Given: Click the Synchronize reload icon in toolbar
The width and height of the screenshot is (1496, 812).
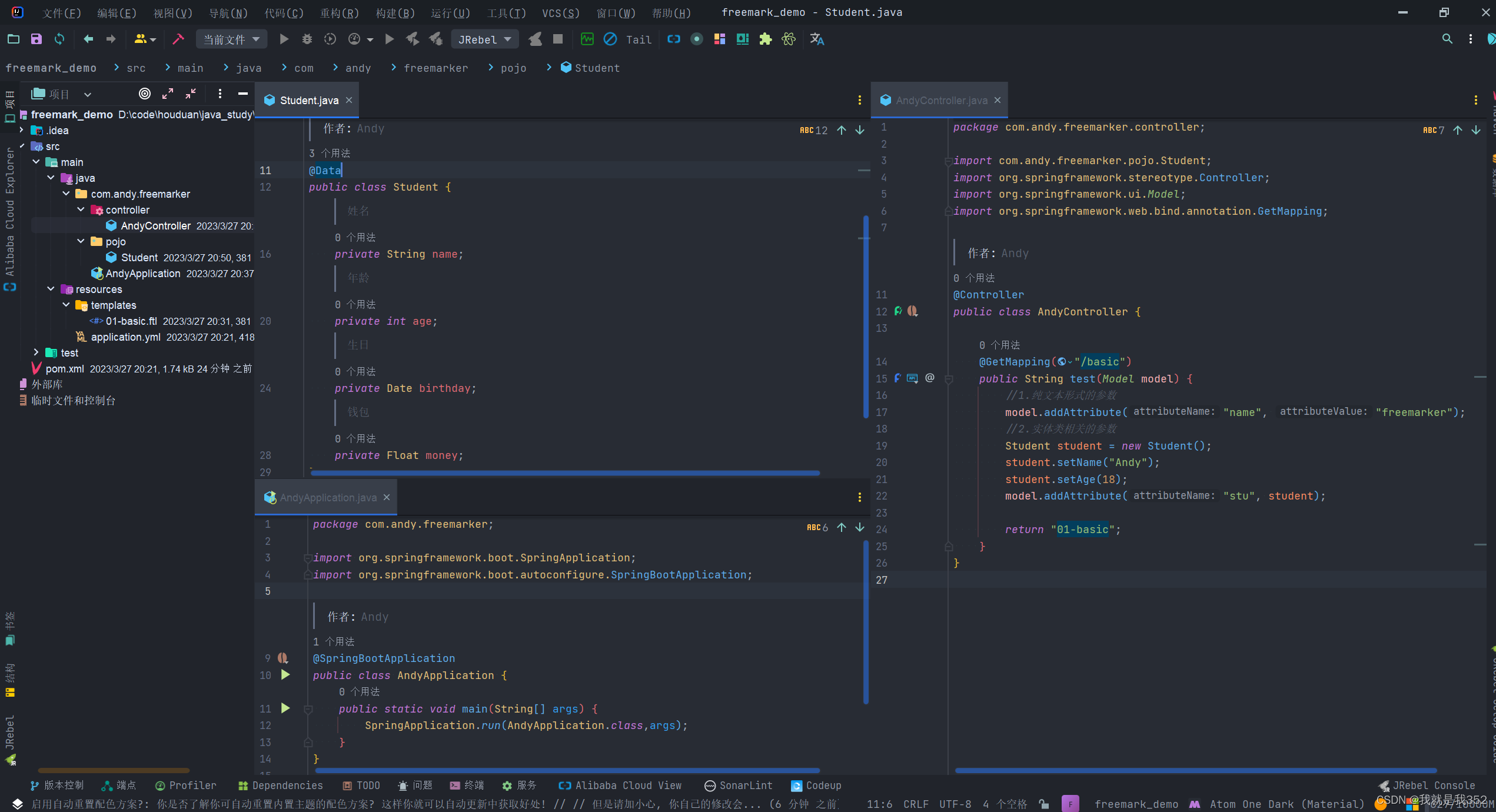Looking at the screenshot, I should pos(59,39).
